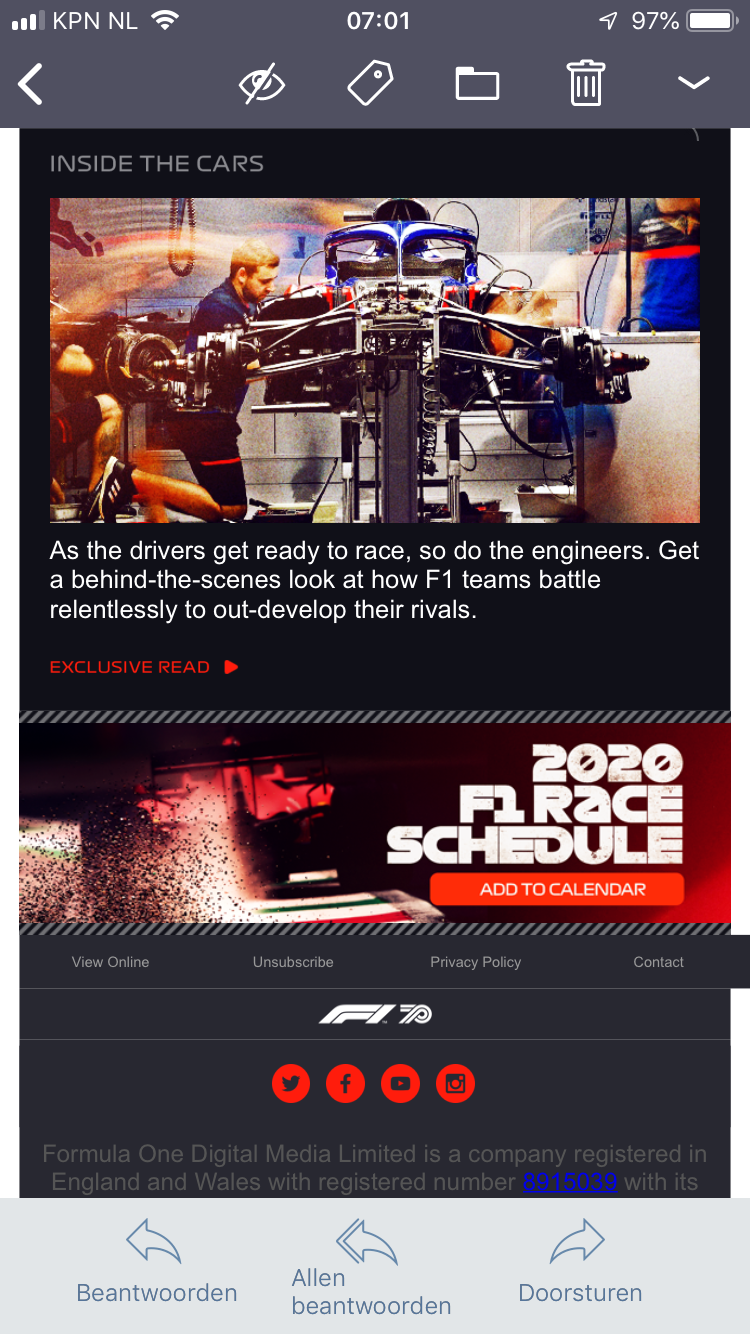Click the red arrow beside EXCLUSIVE READ
750x1334 pixels.
(231, 667)
